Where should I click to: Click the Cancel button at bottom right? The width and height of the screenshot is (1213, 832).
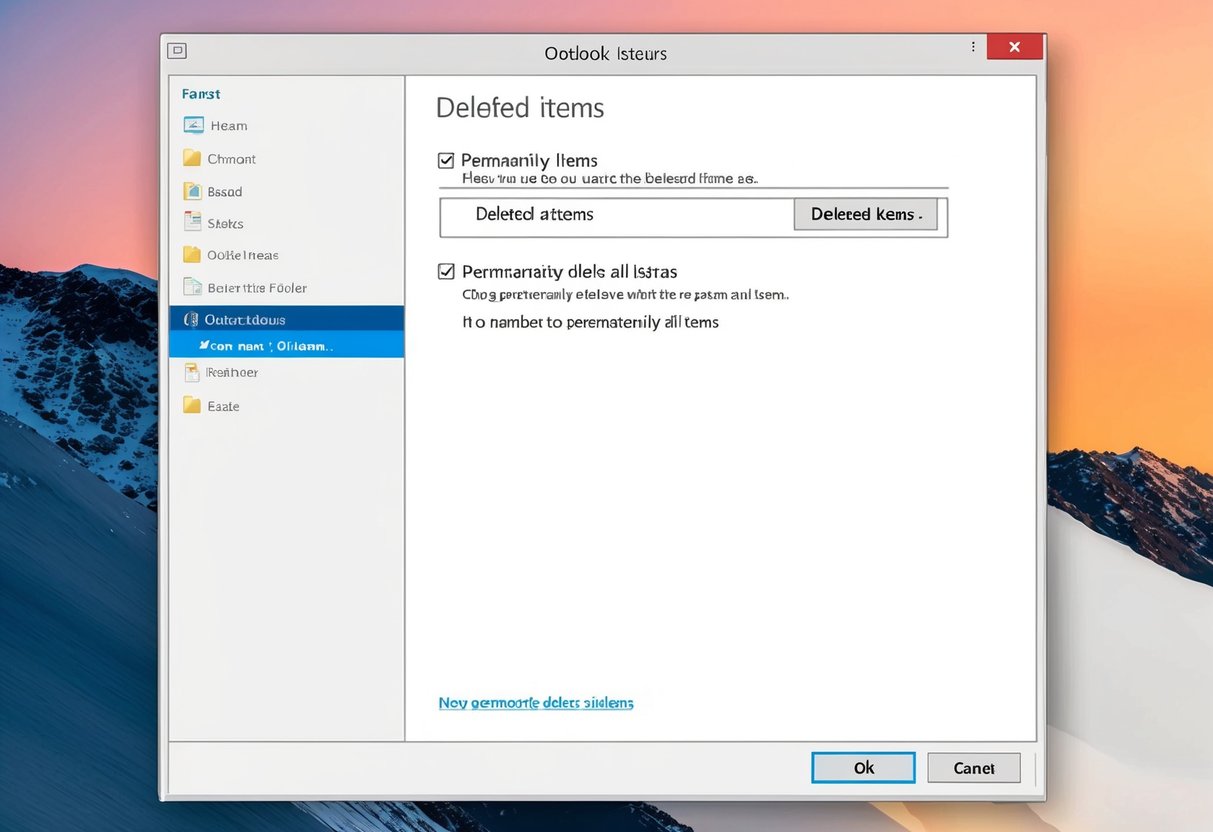tap(973, 767)
